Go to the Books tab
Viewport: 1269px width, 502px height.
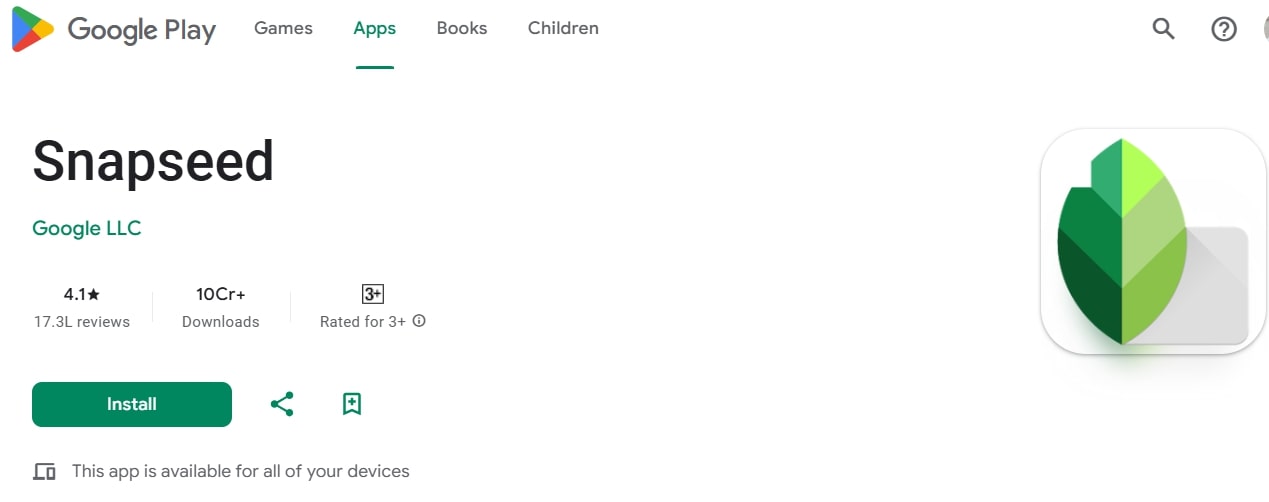(462, 28)
